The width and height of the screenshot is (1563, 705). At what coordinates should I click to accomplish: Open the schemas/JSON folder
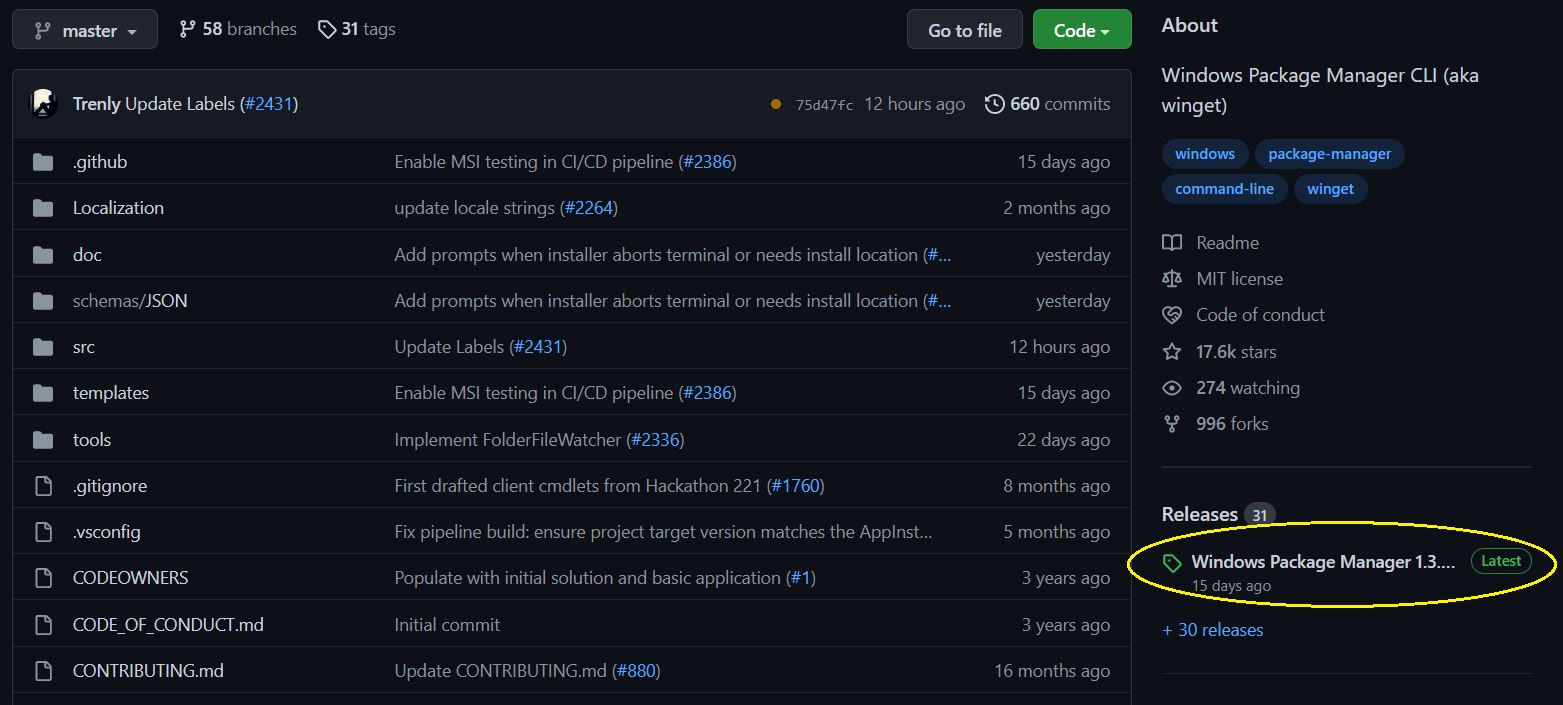[130, 301]
